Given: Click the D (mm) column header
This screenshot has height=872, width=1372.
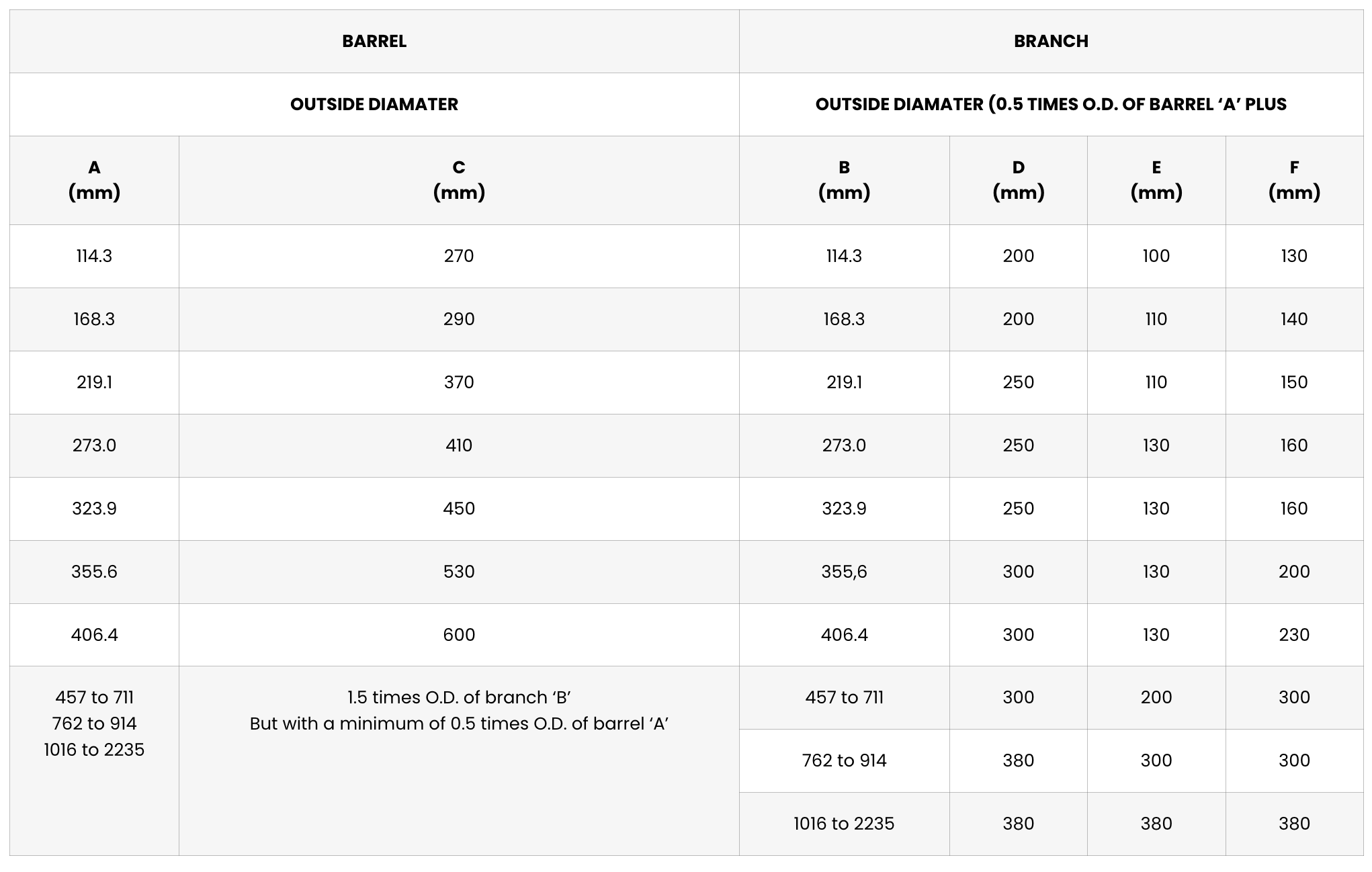Looking at the screenshot, I should pos(1019,180).
